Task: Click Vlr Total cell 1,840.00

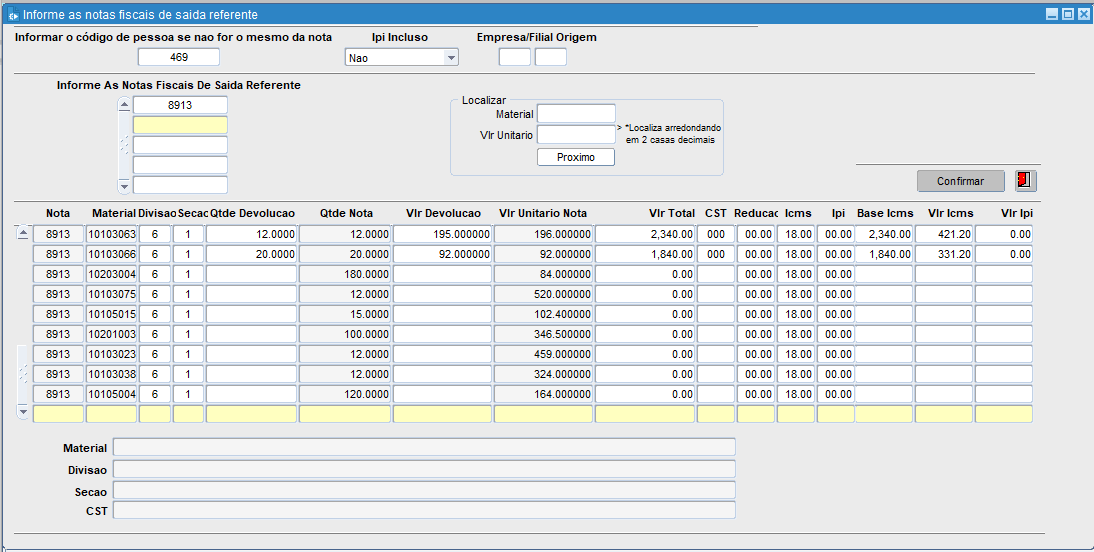Action: [x=645, y=254]
